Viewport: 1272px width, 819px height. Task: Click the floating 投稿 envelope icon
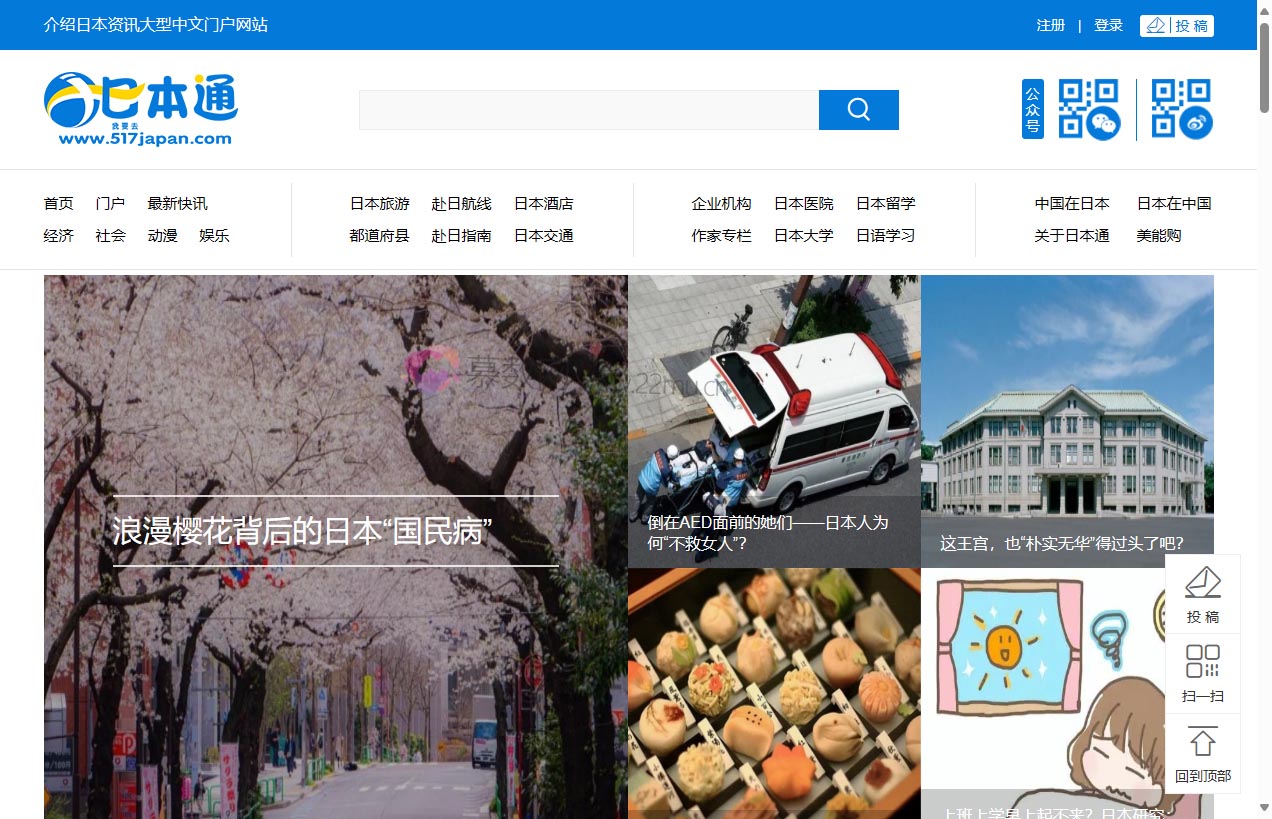tap(1202, 582)
